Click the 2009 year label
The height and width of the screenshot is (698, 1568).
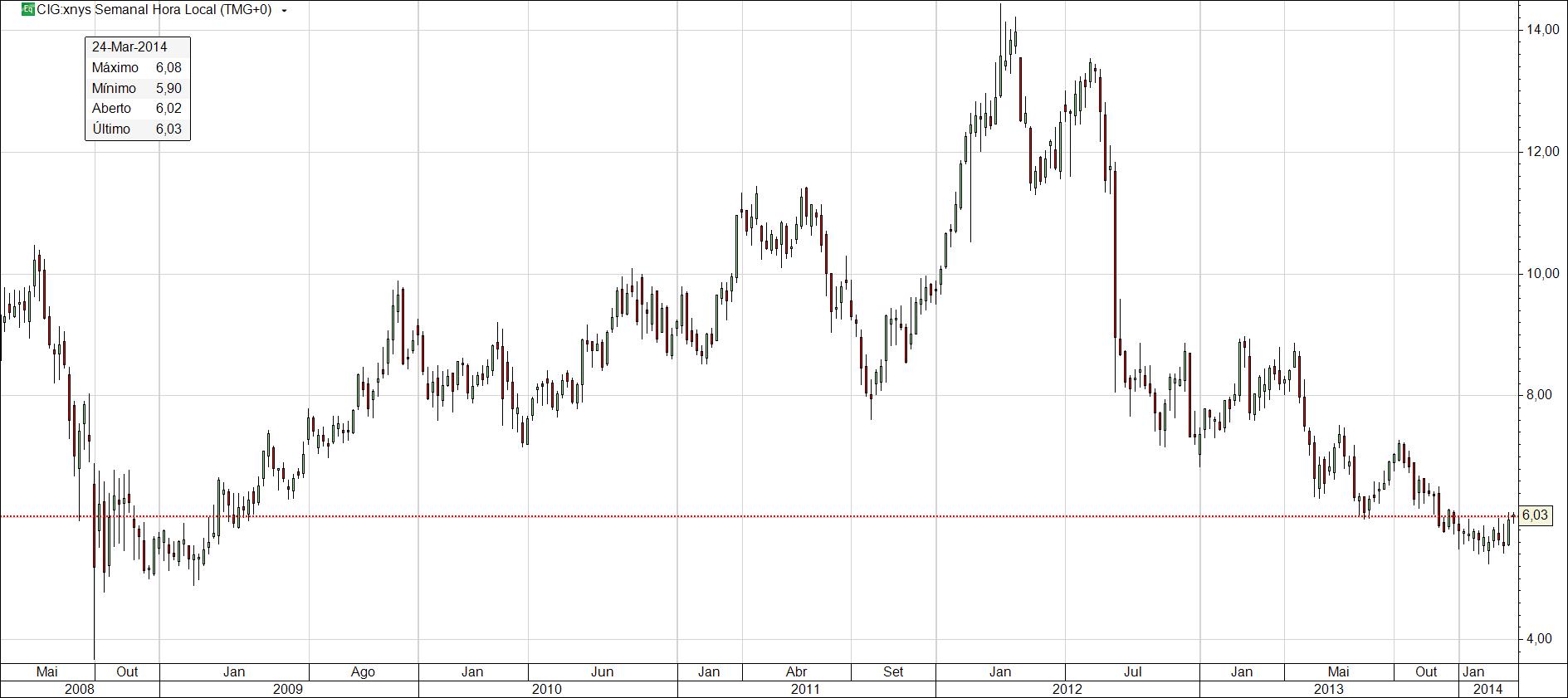289,689
